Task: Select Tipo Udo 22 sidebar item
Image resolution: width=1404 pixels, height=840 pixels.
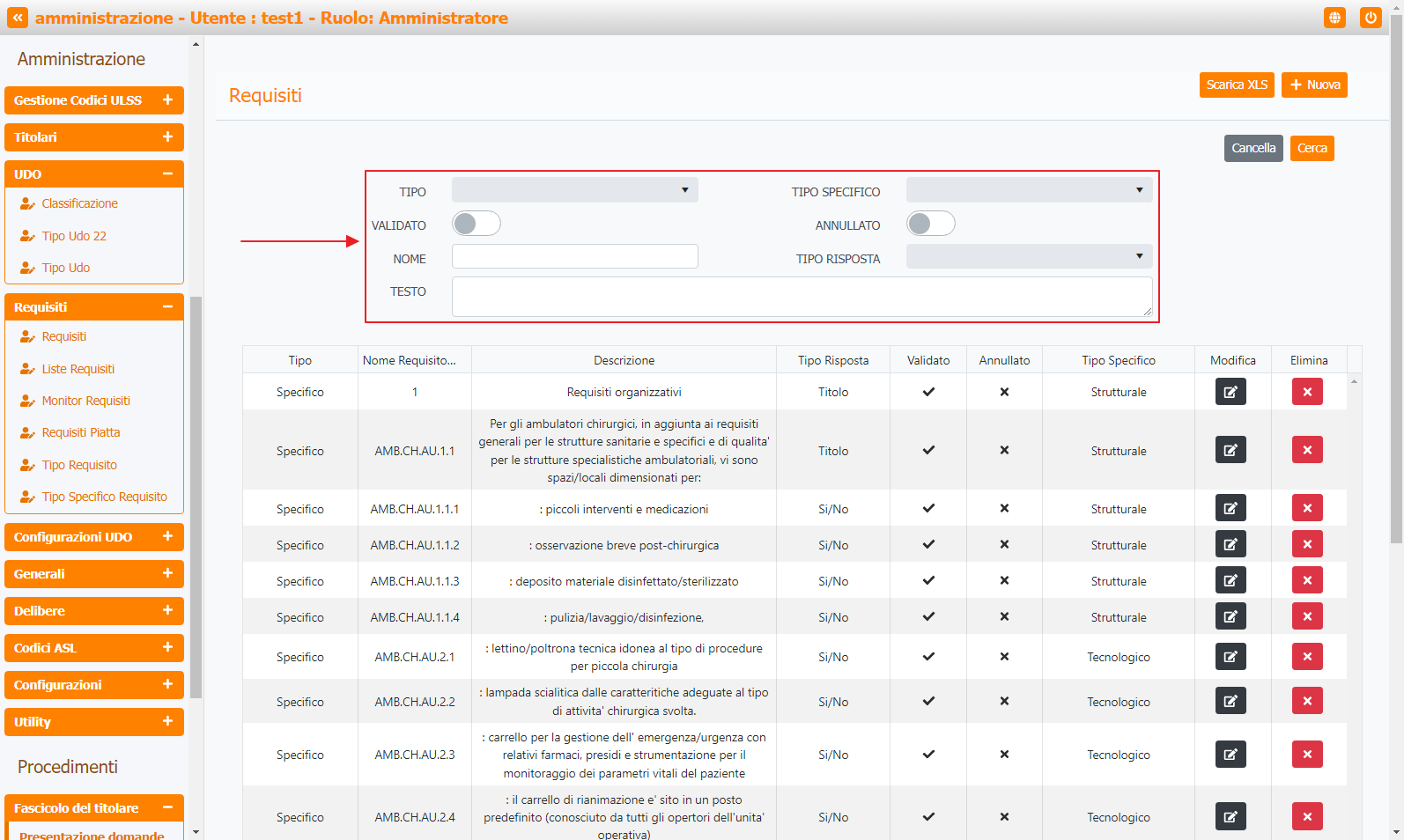Action: (74, 236)
